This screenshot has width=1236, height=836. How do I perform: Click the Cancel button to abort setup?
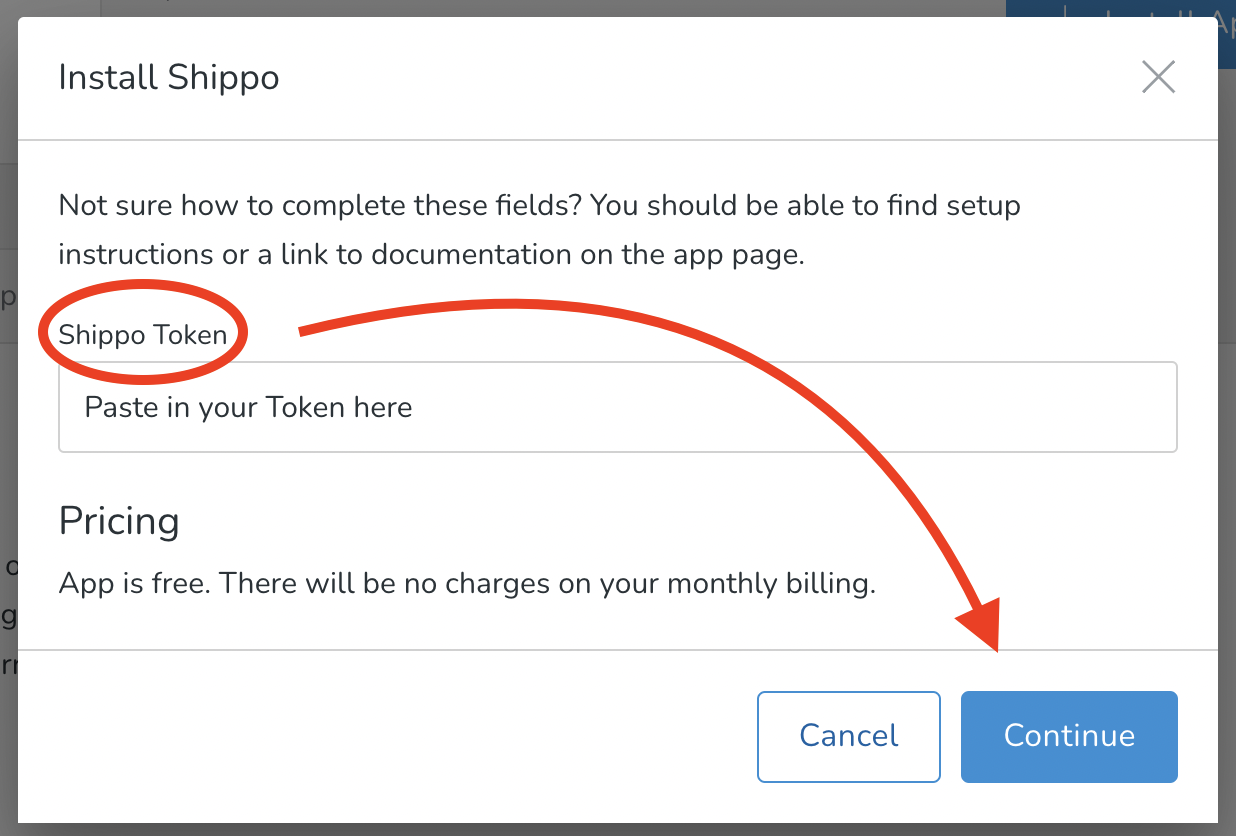848,736
